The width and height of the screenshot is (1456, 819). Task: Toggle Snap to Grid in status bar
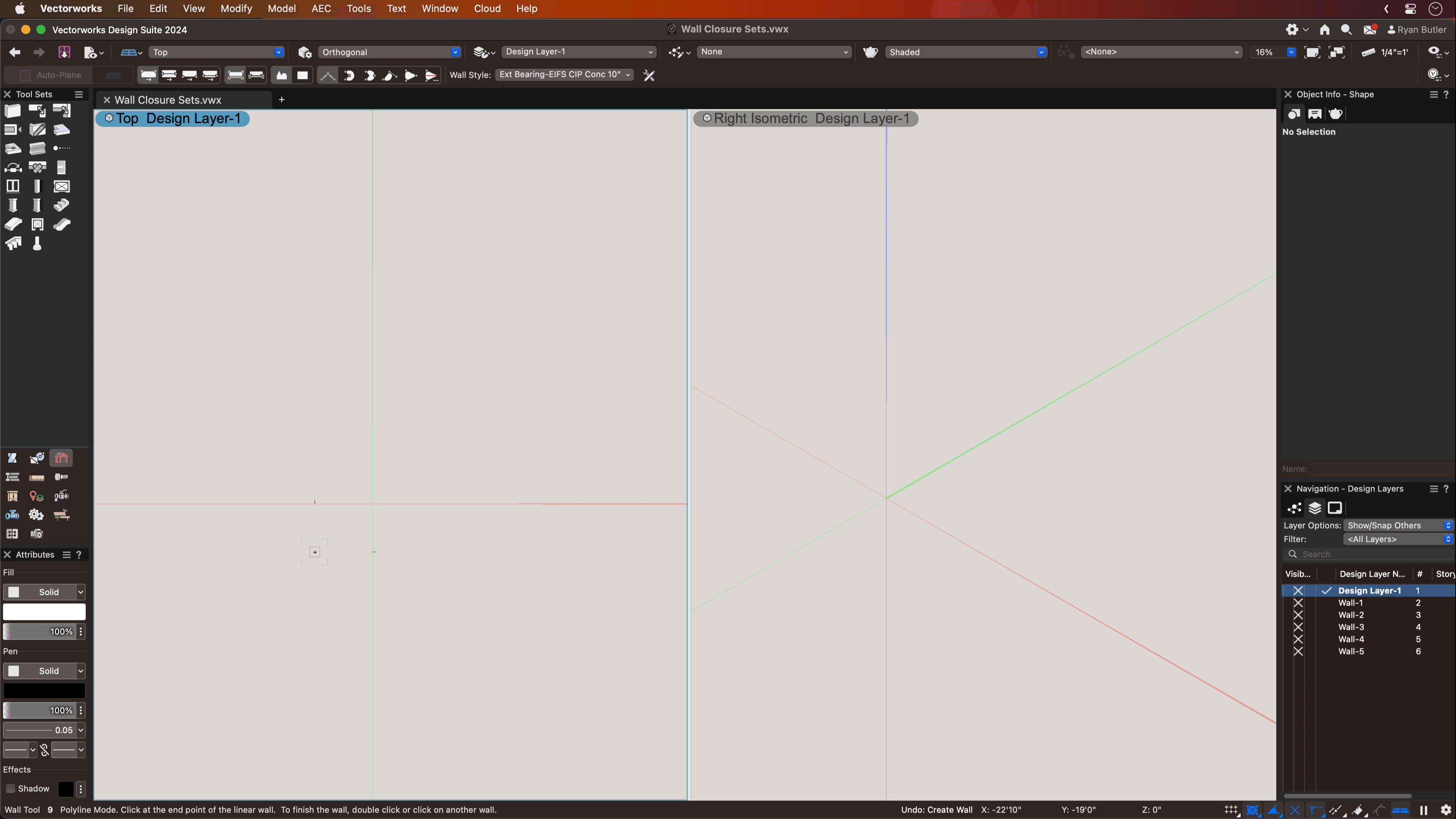(x=1232, y=810)
